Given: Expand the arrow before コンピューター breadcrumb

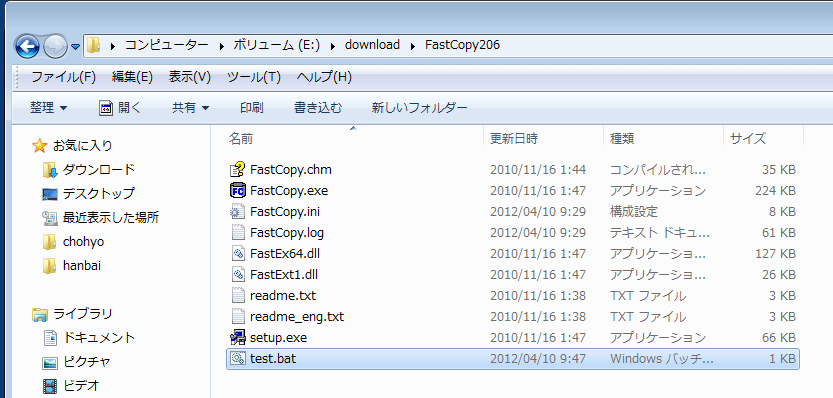Looking at the screenshot, I should pos(113,46).
